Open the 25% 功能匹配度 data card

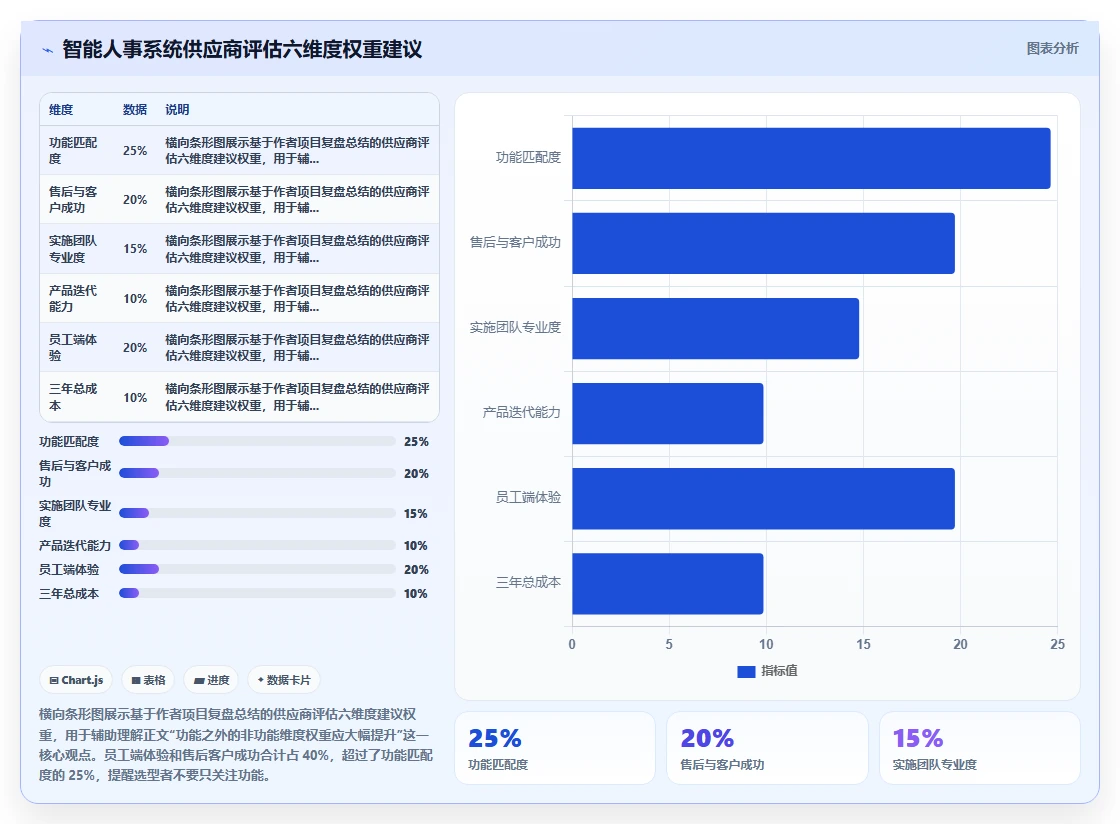click(554, 748)
